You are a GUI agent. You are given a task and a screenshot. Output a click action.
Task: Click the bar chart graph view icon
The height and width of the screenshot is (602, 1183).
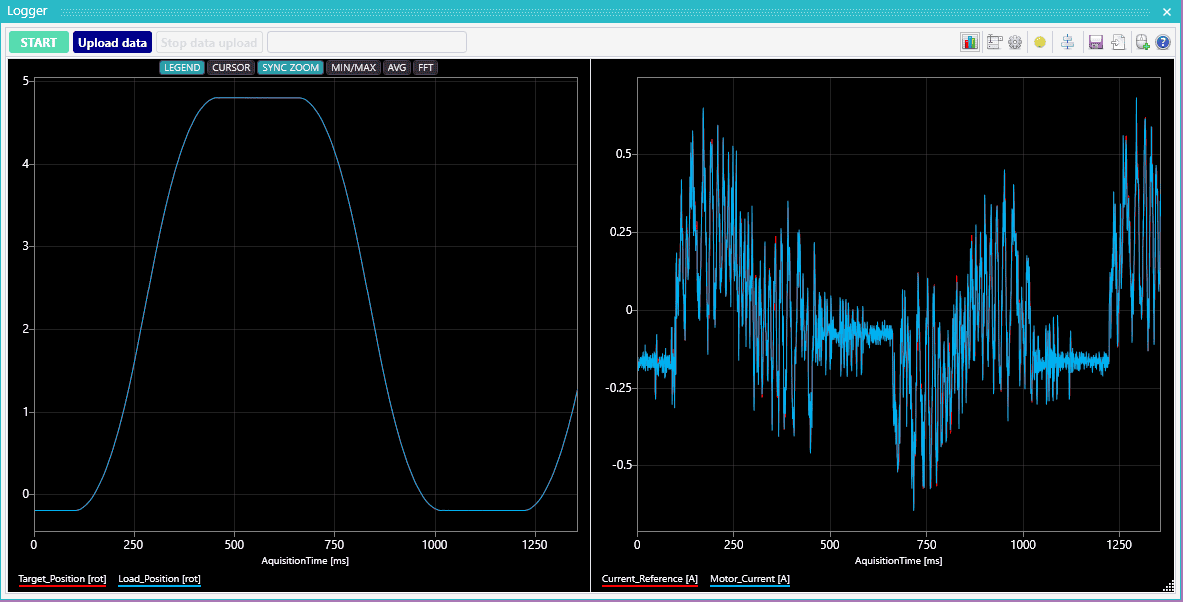[969, 42]
